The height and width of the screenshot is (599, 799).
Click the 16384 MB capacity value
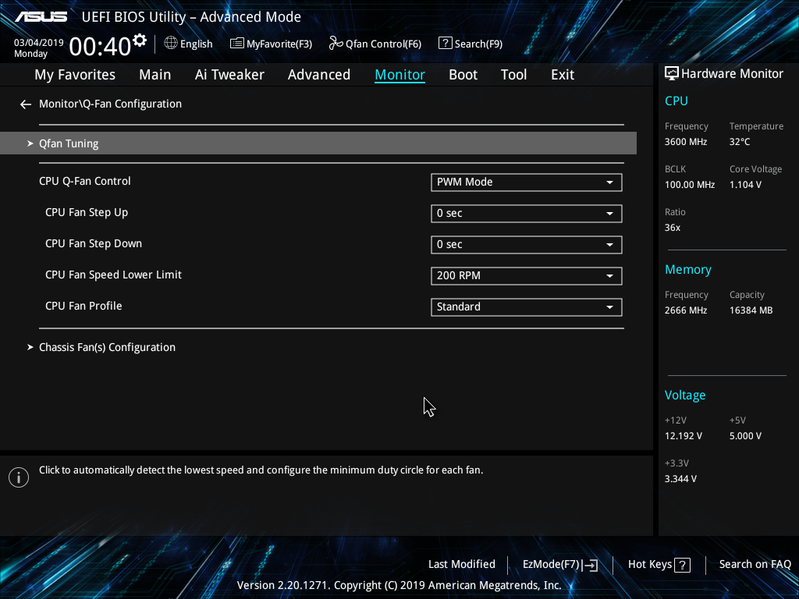[x=751, y=310]
